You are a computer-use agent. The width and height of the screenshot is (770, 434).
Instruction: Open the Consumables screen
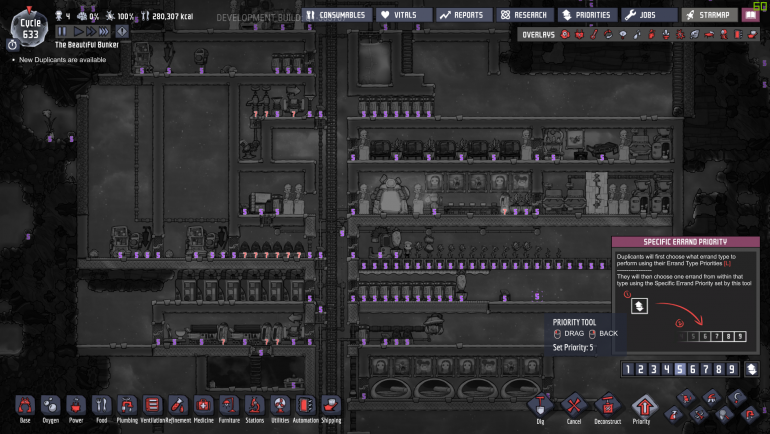tap(337, 15)
